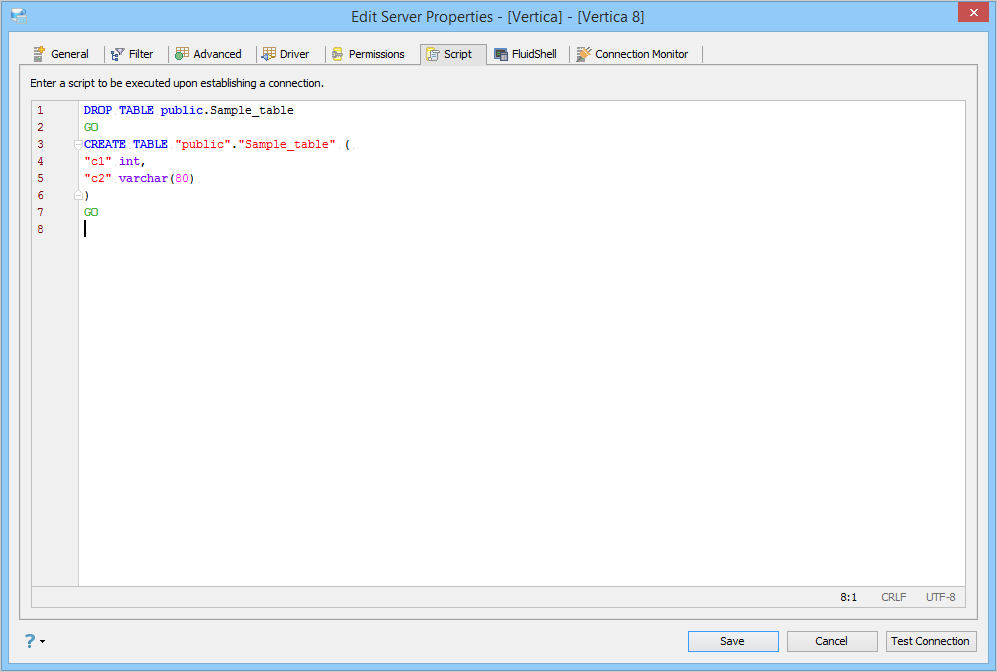Image resolution: width=997 pixels, height=672 pixels.
Task: Click line number 5 in gutter
Action: [x=40, y=179]
